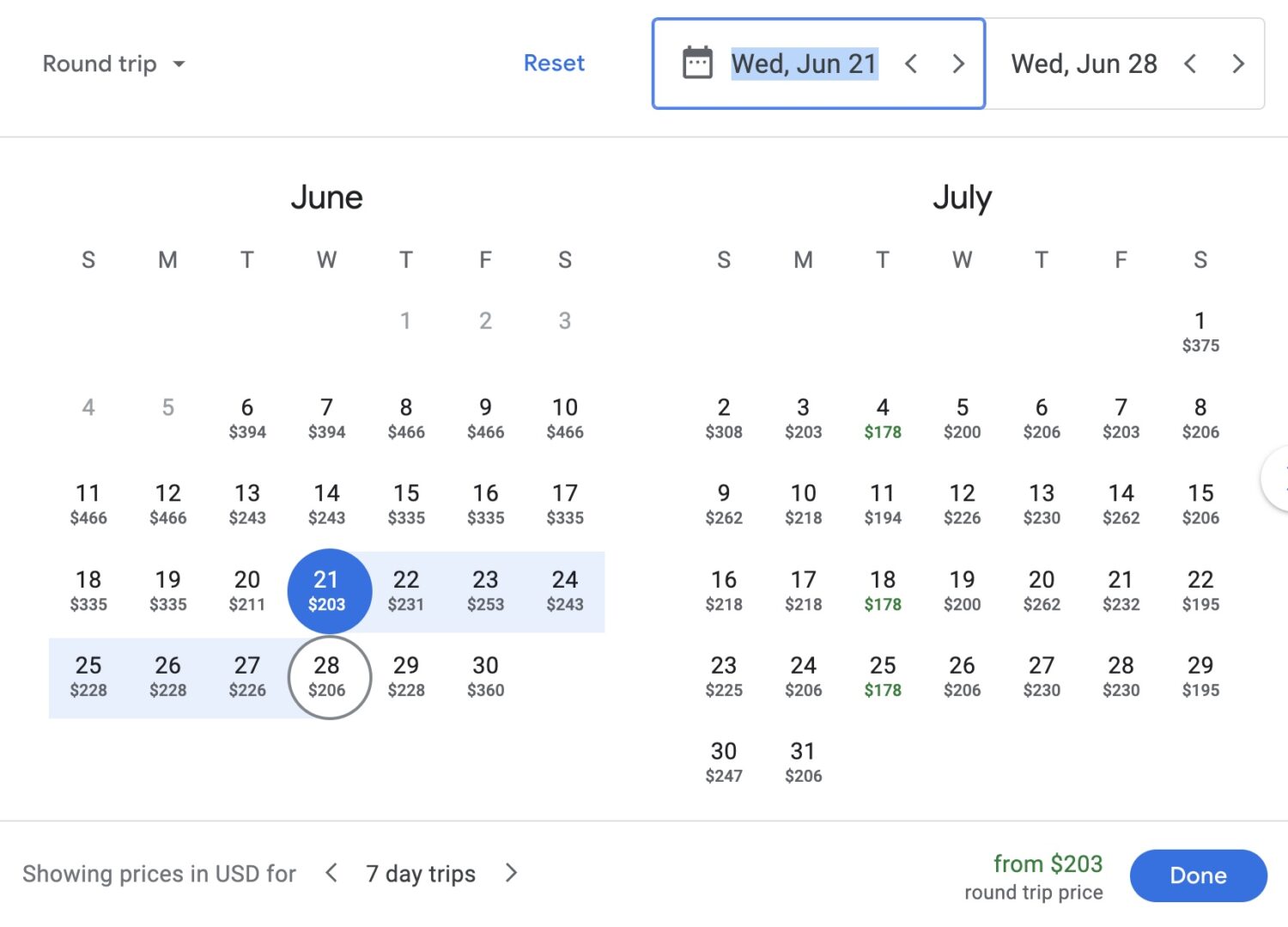Select June 28 as the return date
This screenshot has height=927, width=1288.
tap(327, 676)
